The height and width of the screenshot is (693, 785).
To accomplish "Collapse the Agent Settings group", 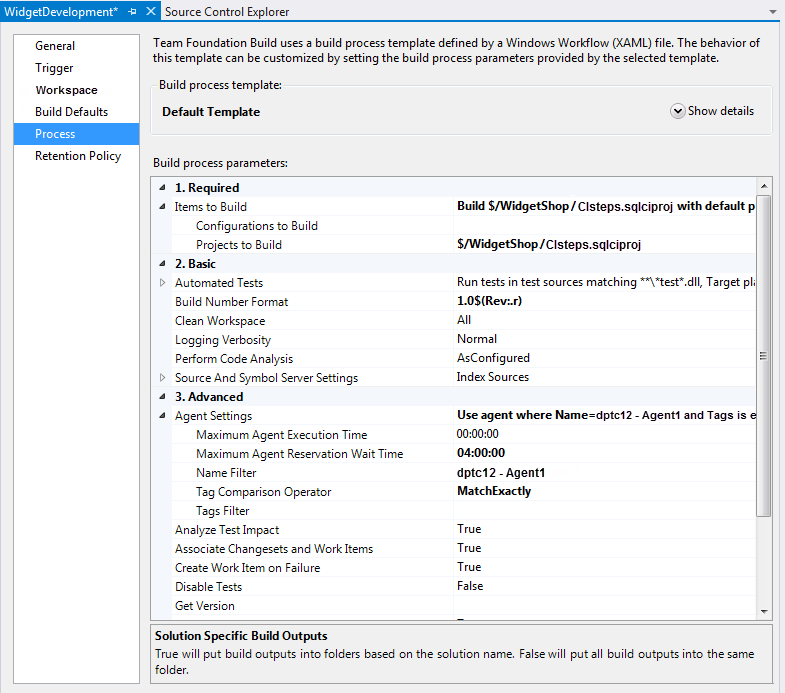I will tap(163, 416).
